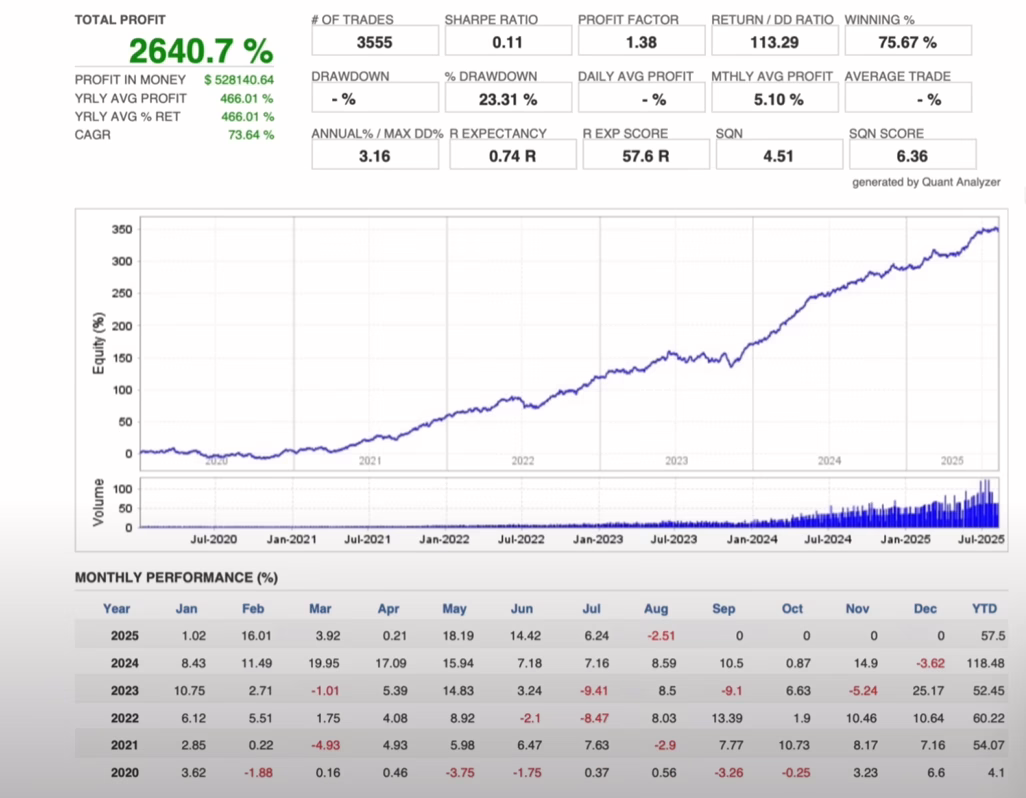Click the Total Profit figure 2640.7 %
The width and height of the screenshot is (1026, 798).
point(200,50)
